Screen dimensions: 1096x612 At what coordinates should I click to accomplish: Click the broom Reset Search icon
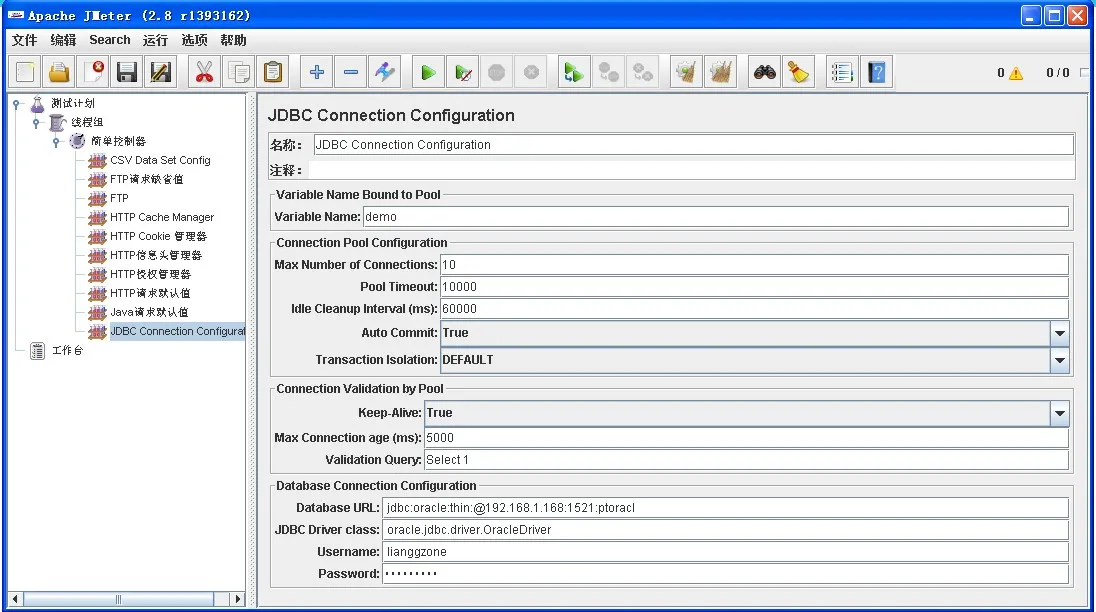tap(798, 72)
